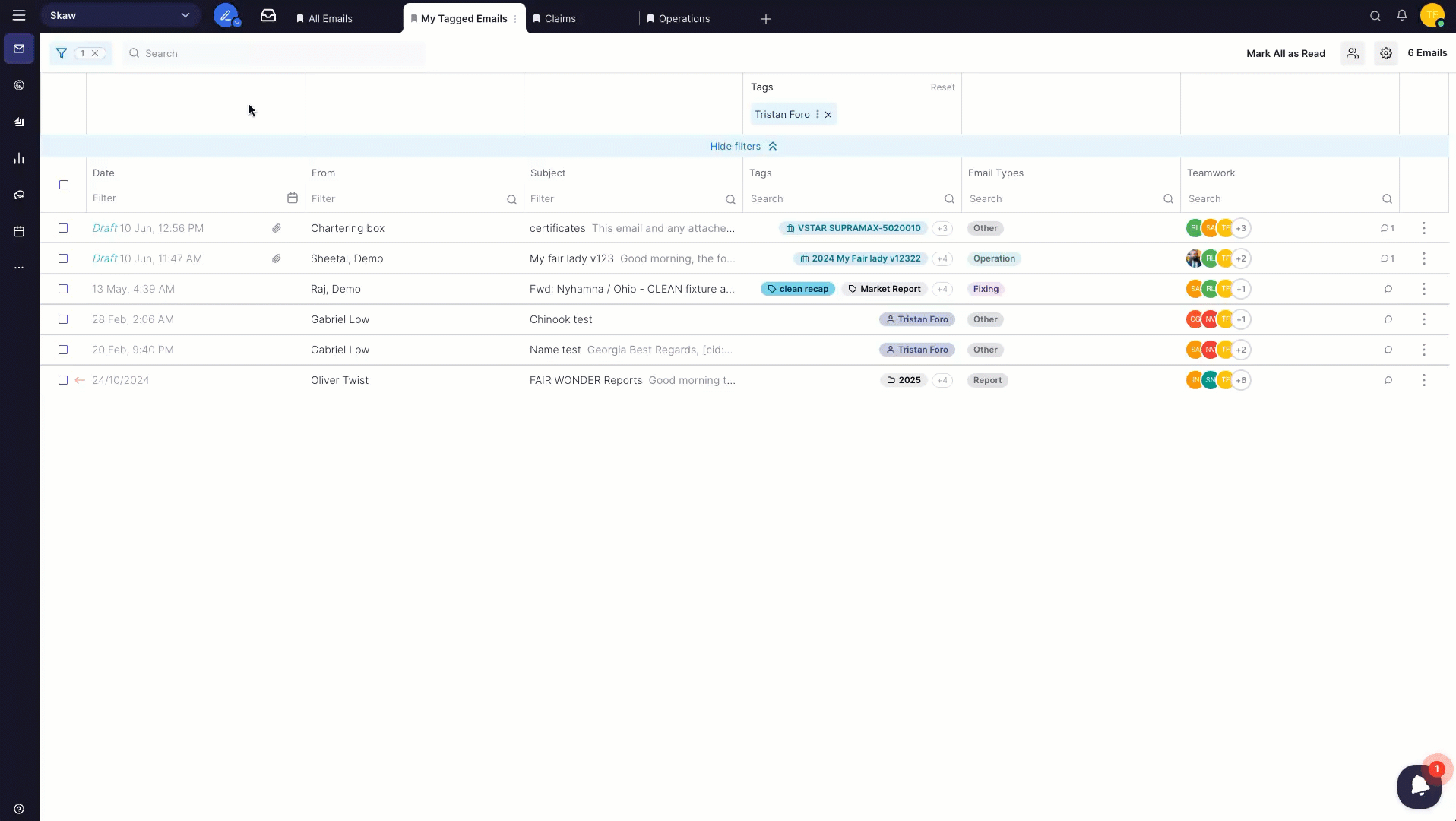This screenshot has height=821, width=1456.
Task: Toggle the select-all emails checkbox
Action: click(x=64, y=185)
